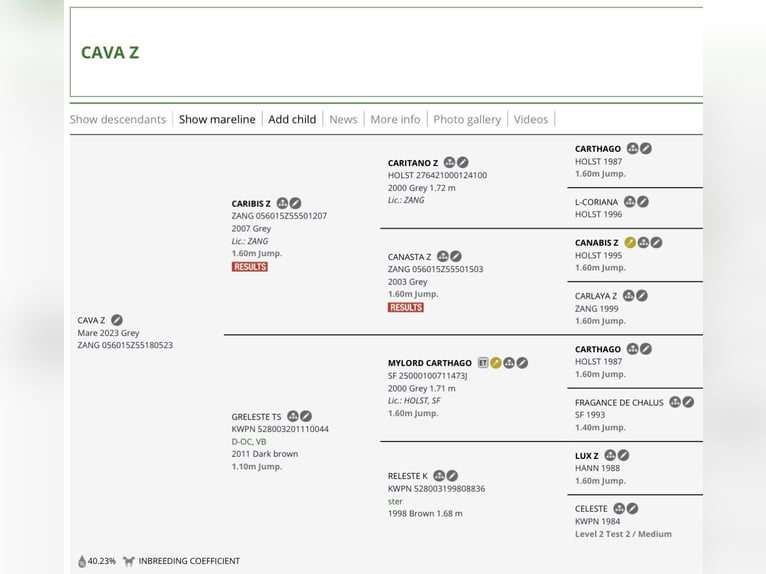Image resolution: width=766 pixels, height=574 pixels.
Task: Click the ET badge beside MYLORD CARTHAGO
Action: pyautogui.click(x=483, y=363)
